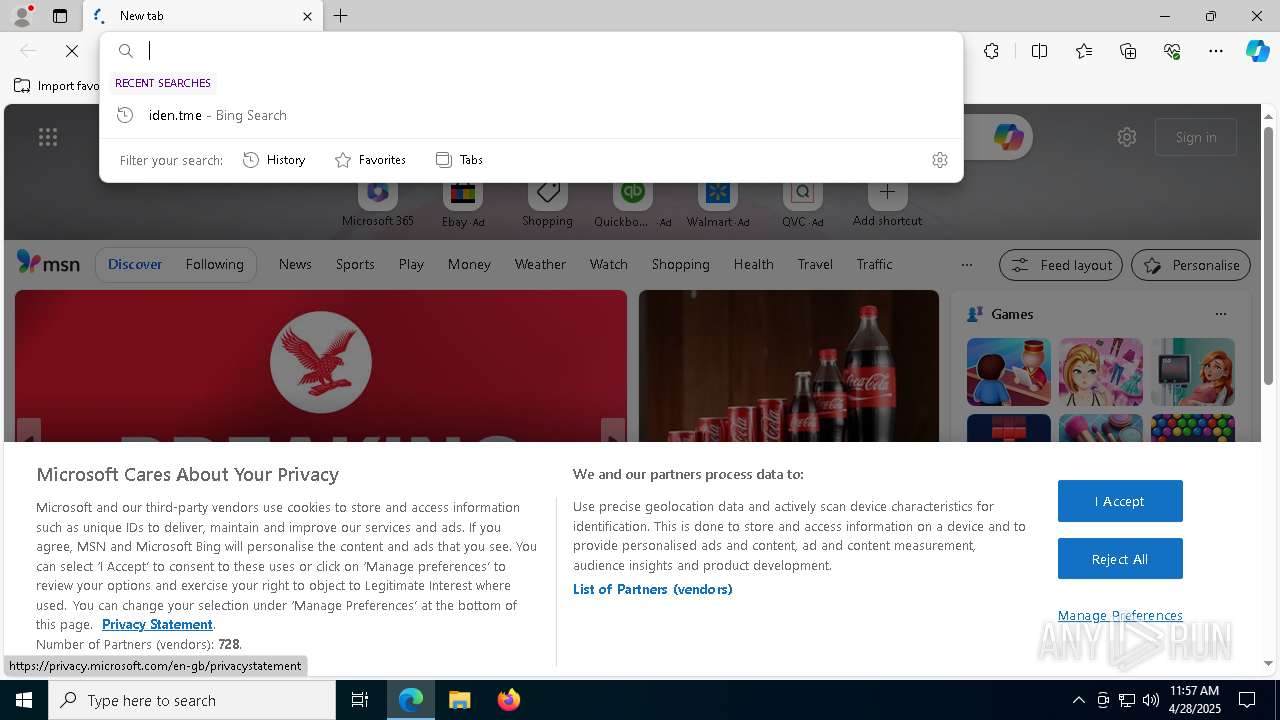
Task: Open the Watch category
Action: (x=608, y=264)
